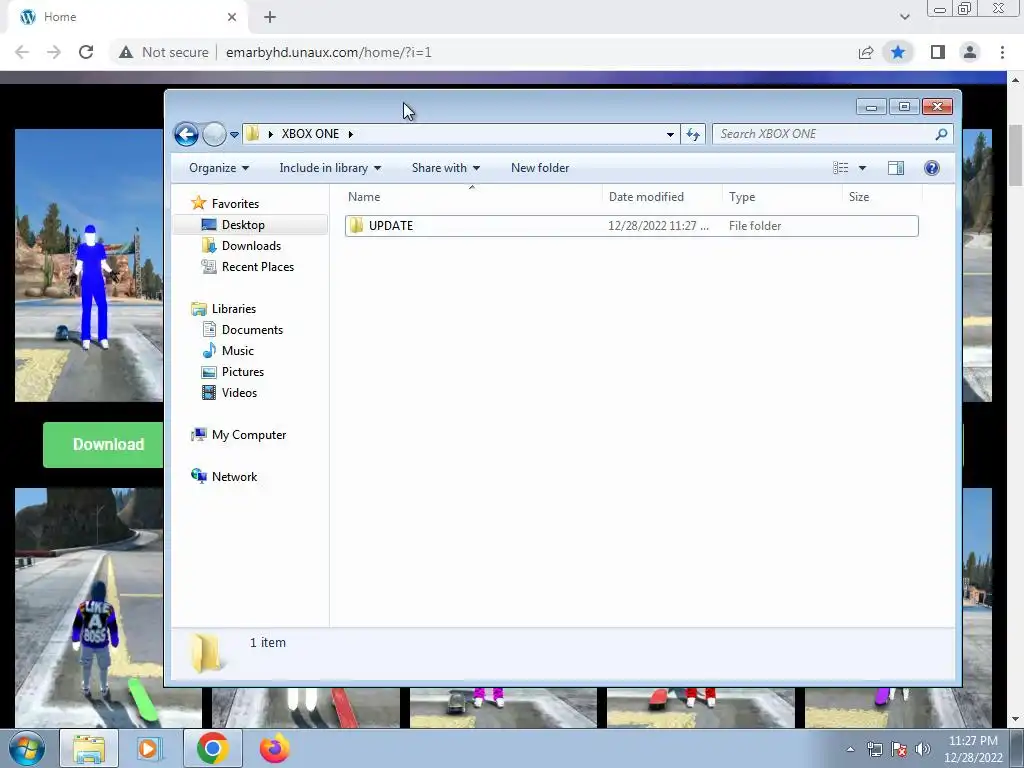
Task: Click the folder icon in address bar
Action: (252, 134)
